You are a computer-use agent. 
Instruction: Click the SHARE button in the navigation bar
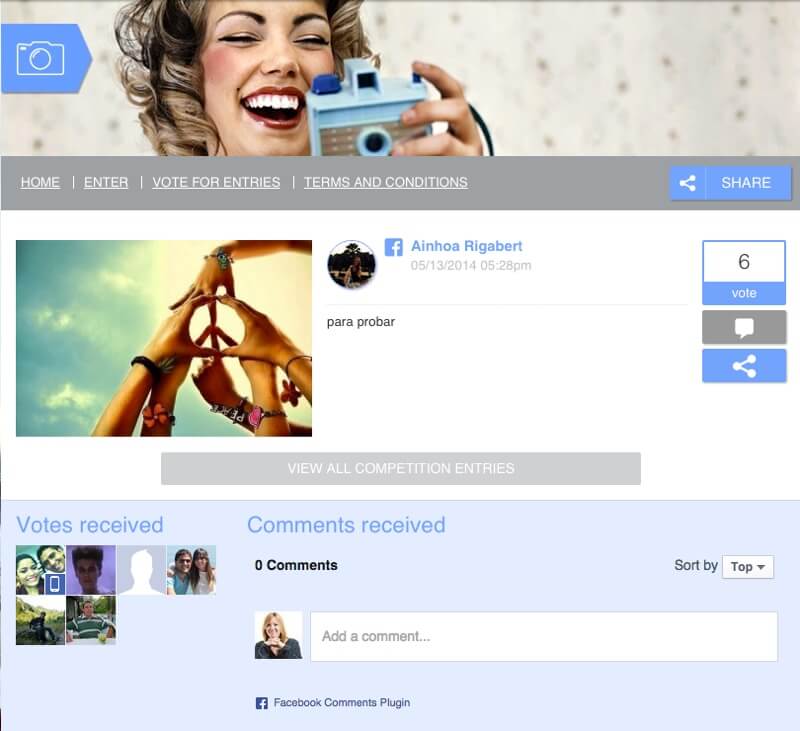[730, 183]
